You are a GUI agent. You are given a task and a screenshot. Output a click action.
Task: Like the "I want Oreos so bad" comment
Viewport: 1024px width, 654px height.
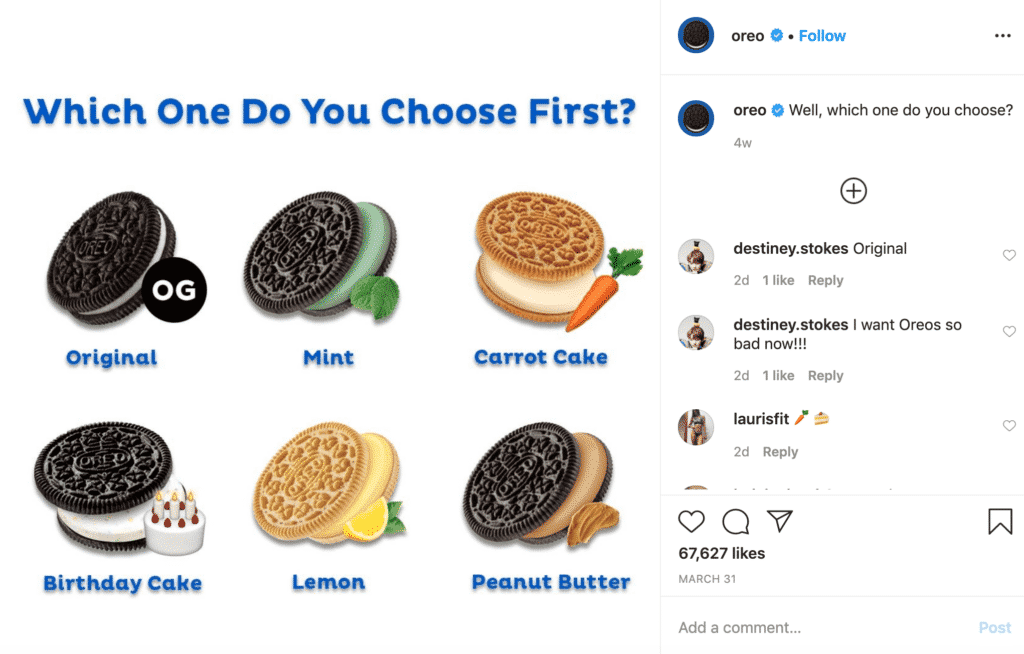[x=1009, y=331]
